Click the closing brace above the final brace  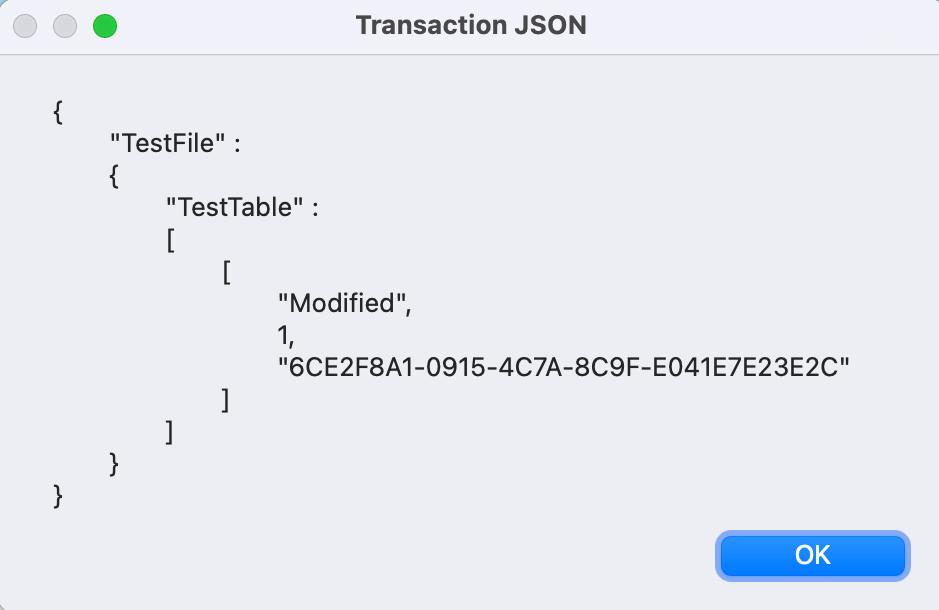(115, 464)
